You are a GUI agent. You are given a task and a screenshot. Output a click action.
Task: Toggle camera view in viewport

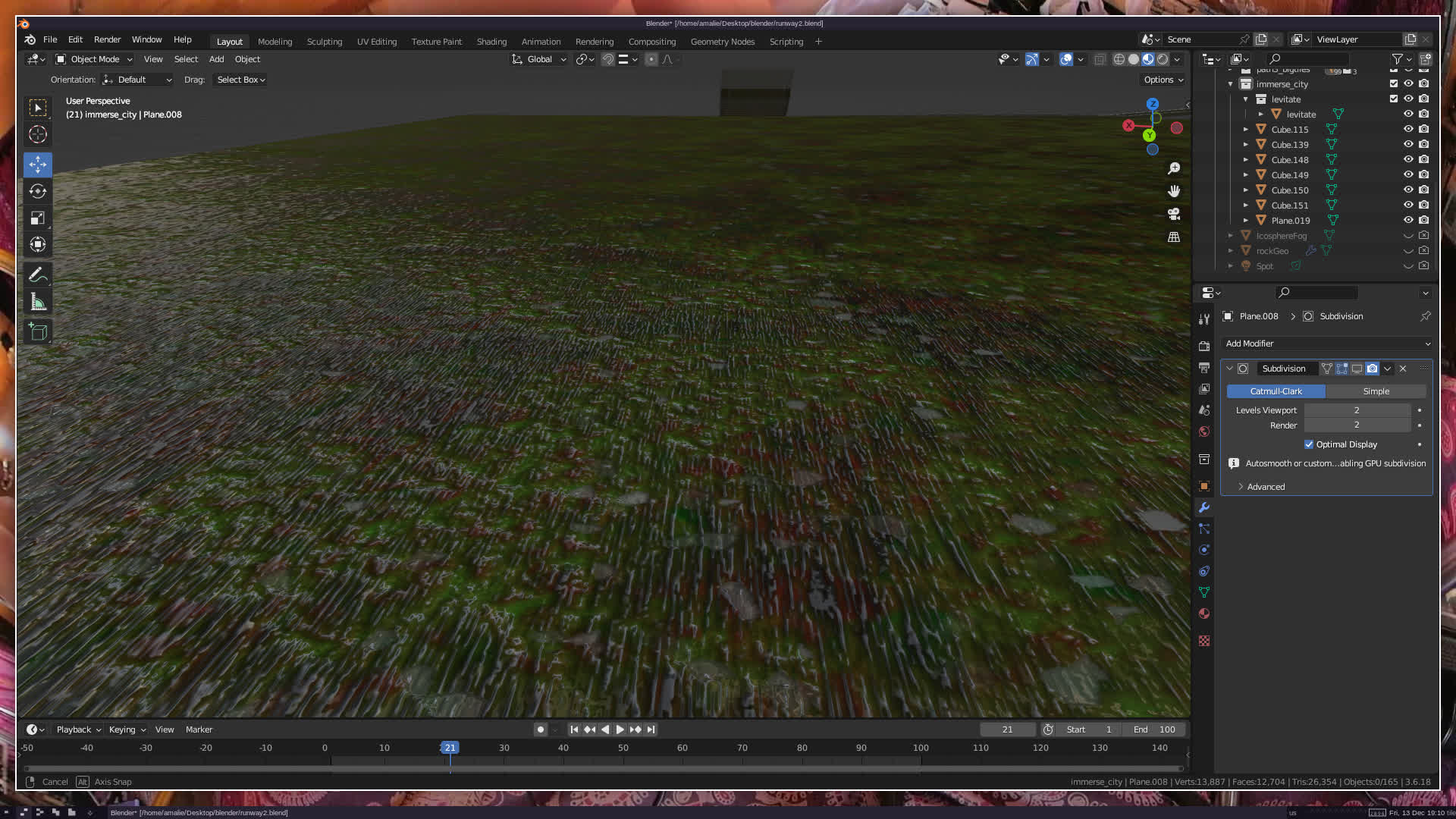click(x=1174, y=214)
